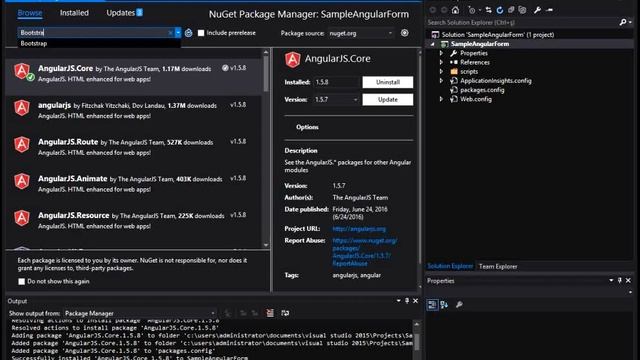Select packages.config in Solution Explorer
The width and height of the screenshot is (640, 360).
click(x=482, y=90)
